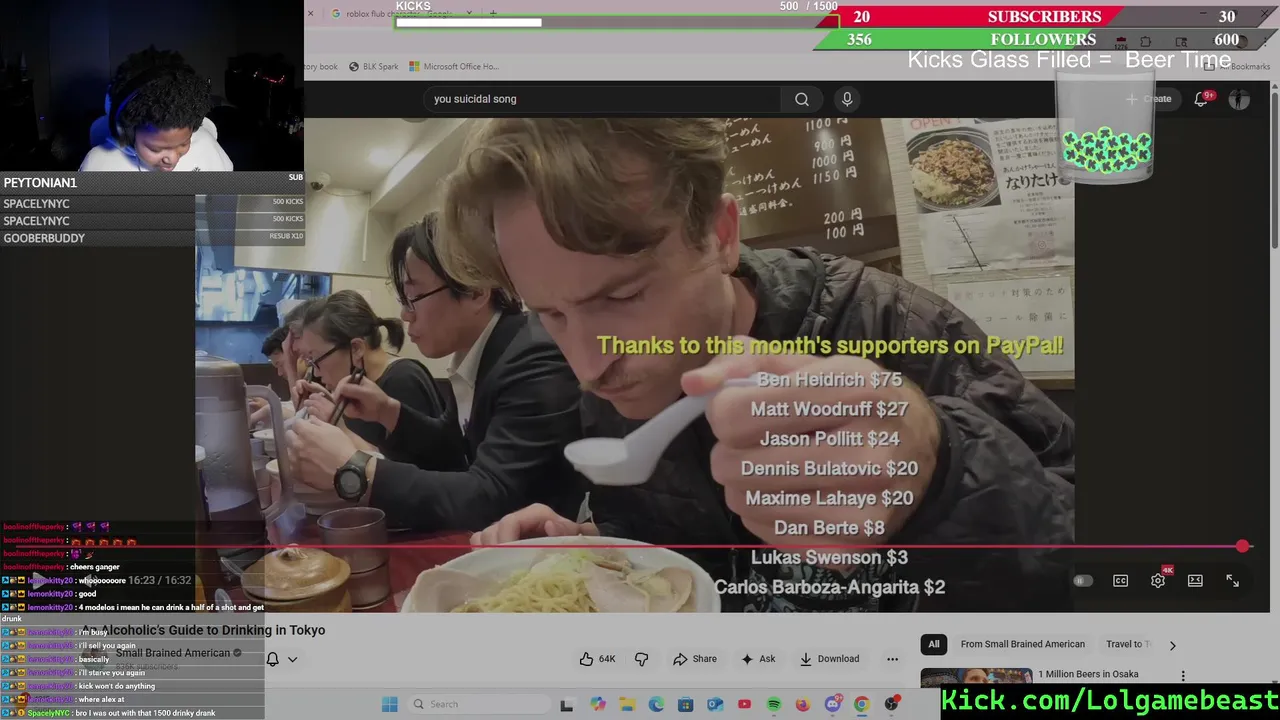Open the YouTube account avatar menu
Viewport: 1280px width, 720px height.
pyautogui.click(x=1239, y=99)
